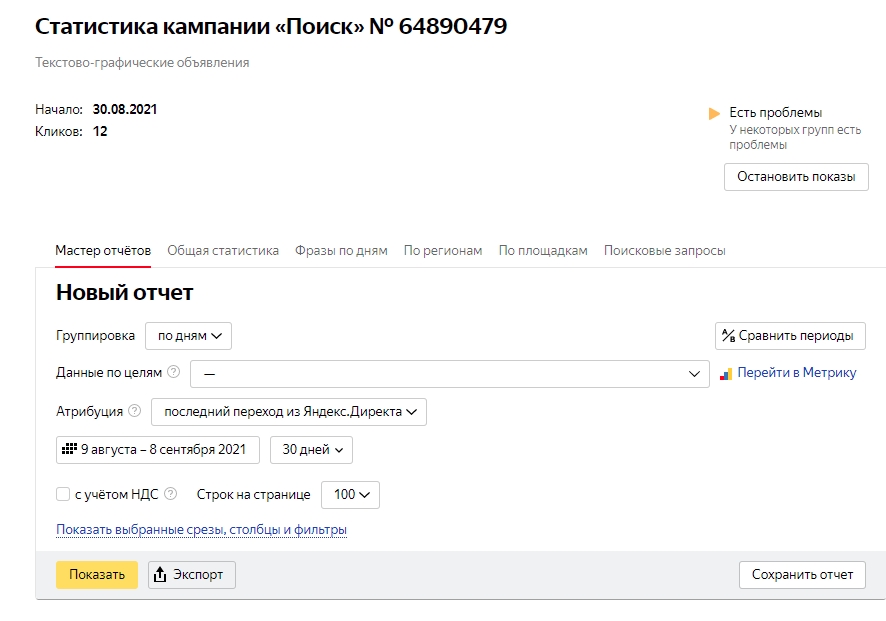Switch to the Общая статистика tab
Image resolution: width=886 pixels, height=621 pixels.
coord(223,250)
